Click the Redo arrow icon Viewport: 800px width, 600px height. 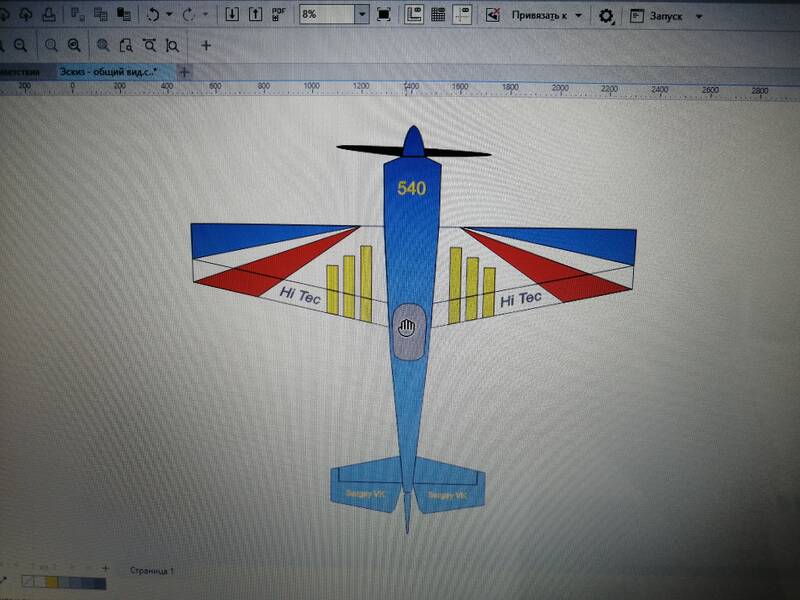coord(190,15)
